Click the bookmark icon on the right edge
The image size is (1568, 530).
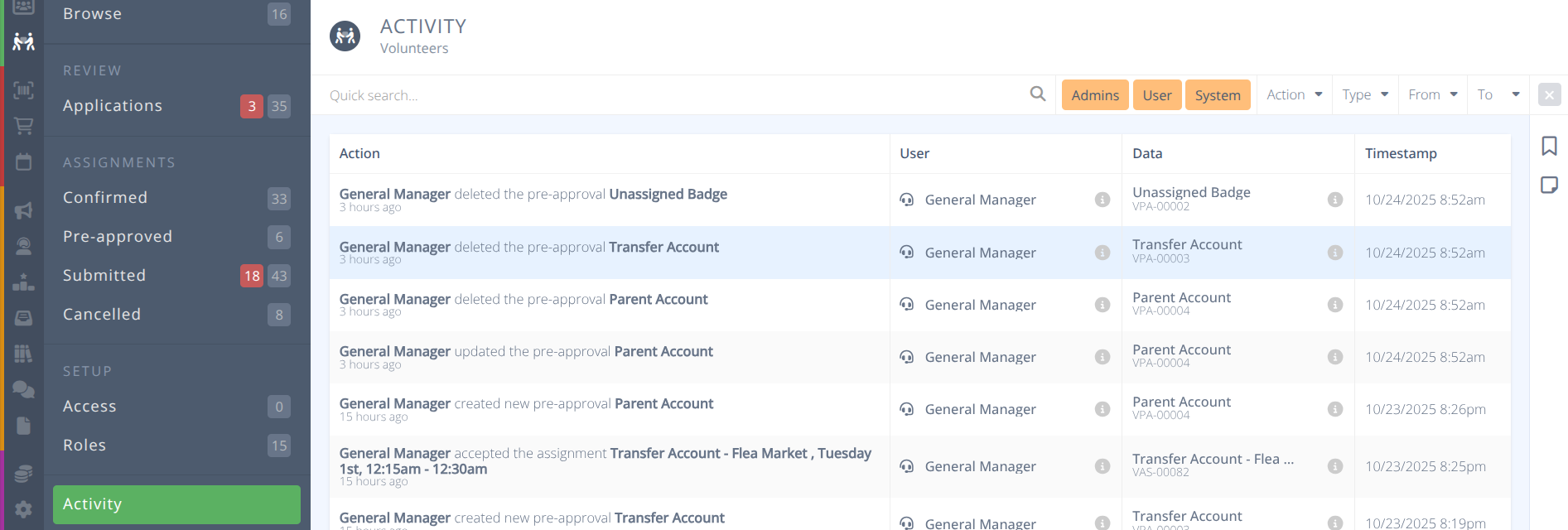1549,146
